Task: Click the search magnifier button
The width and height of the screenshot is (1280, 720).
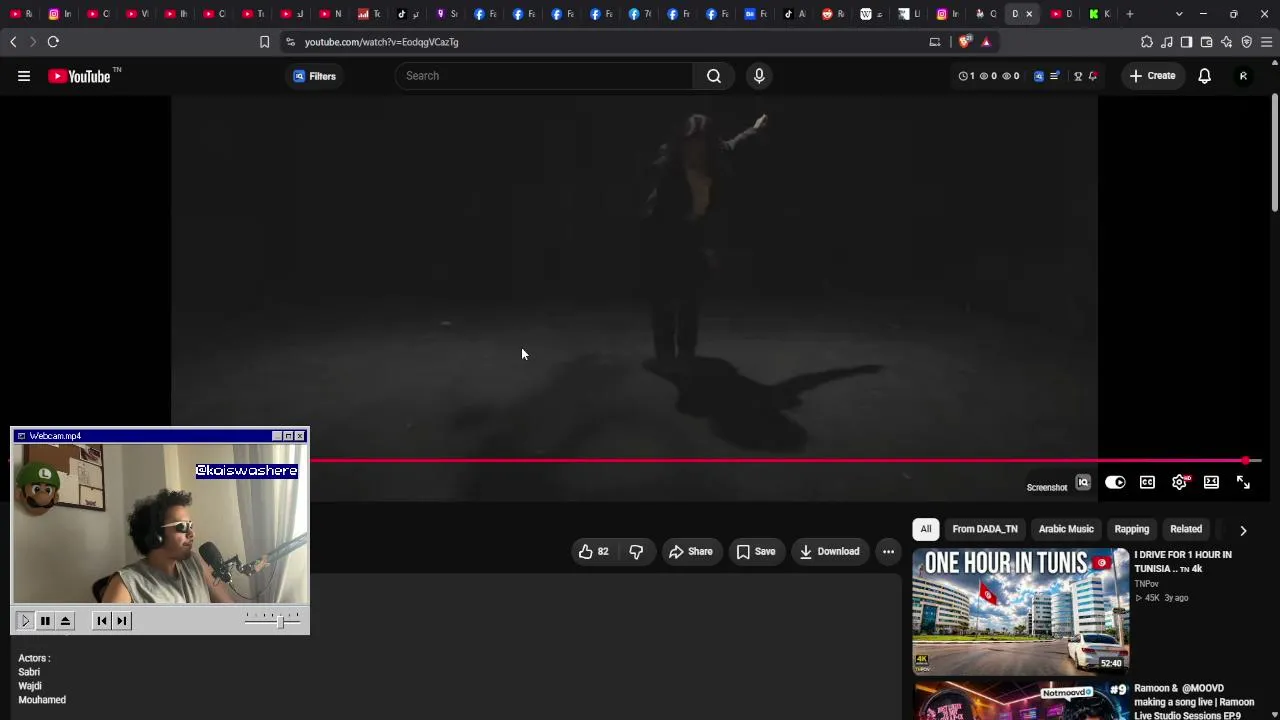Action: pyautogui.click(x=714, y=76)
